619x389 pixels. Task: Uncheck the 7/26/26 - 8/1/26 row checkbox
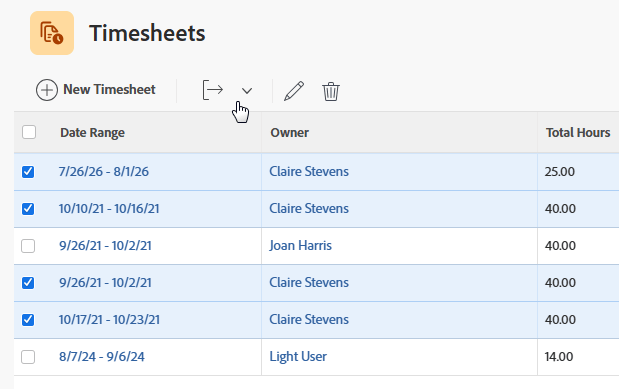(x=28, y=172)
